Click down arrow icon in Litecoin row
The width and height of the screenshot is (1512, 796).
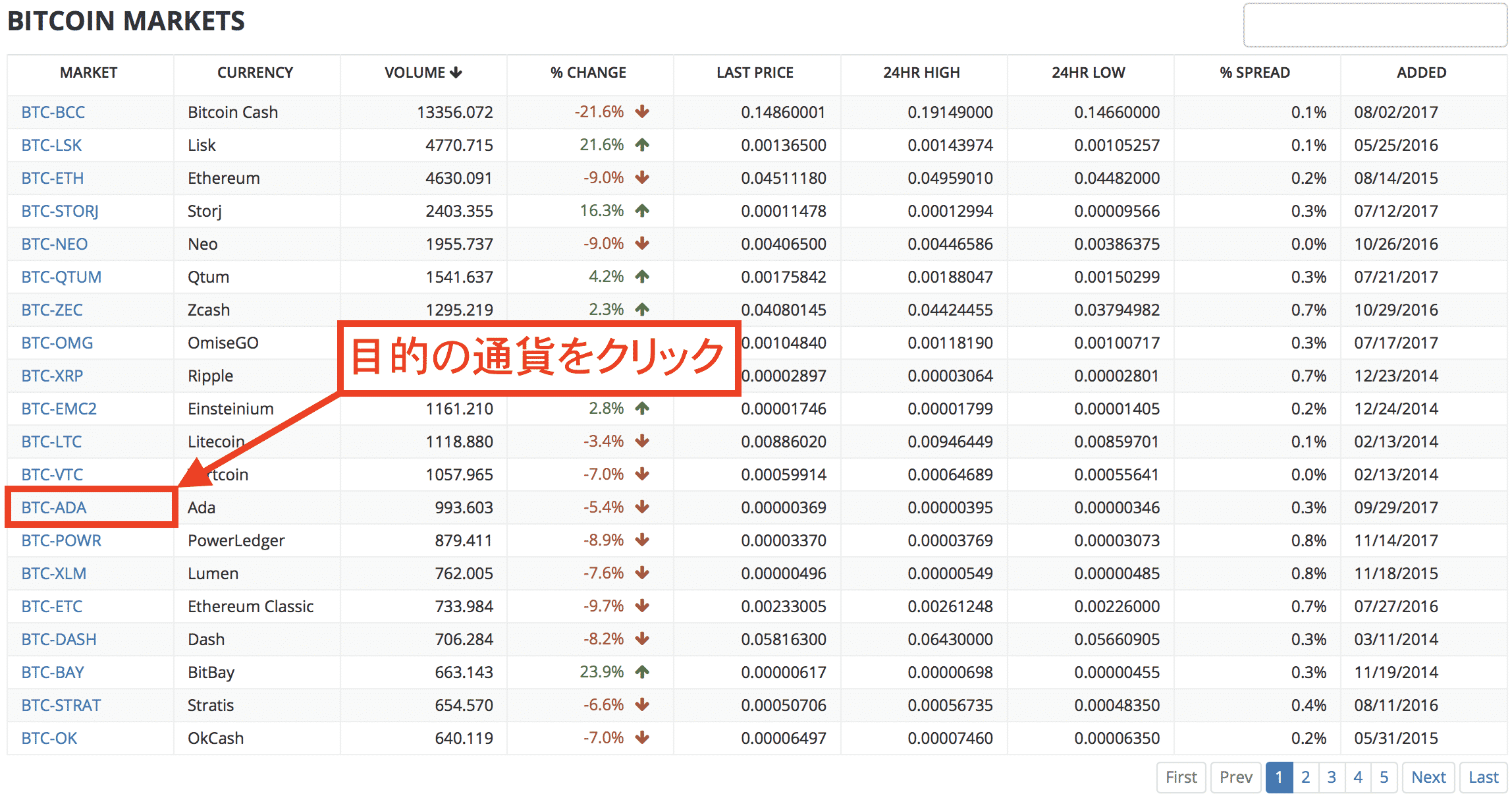click(642, 441)
